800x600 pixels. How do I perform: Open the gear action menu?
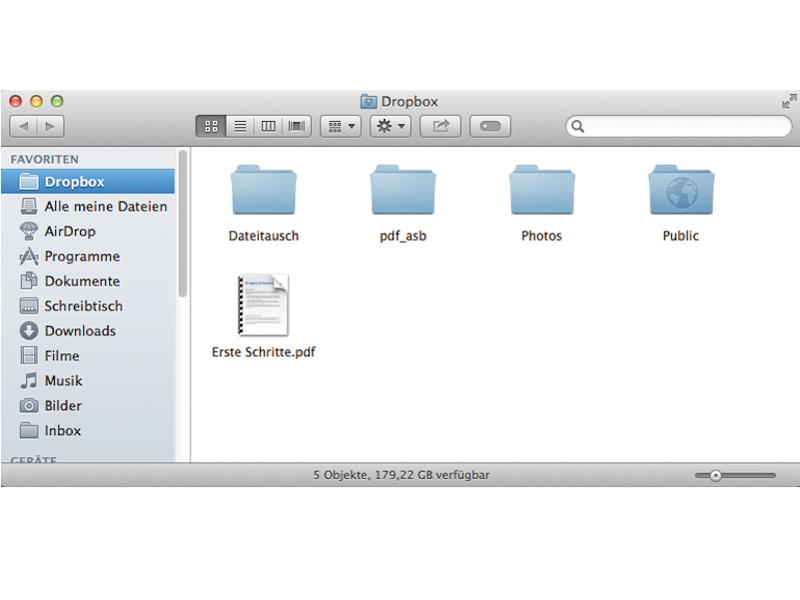pyautogui.click(x=390, y=126)
